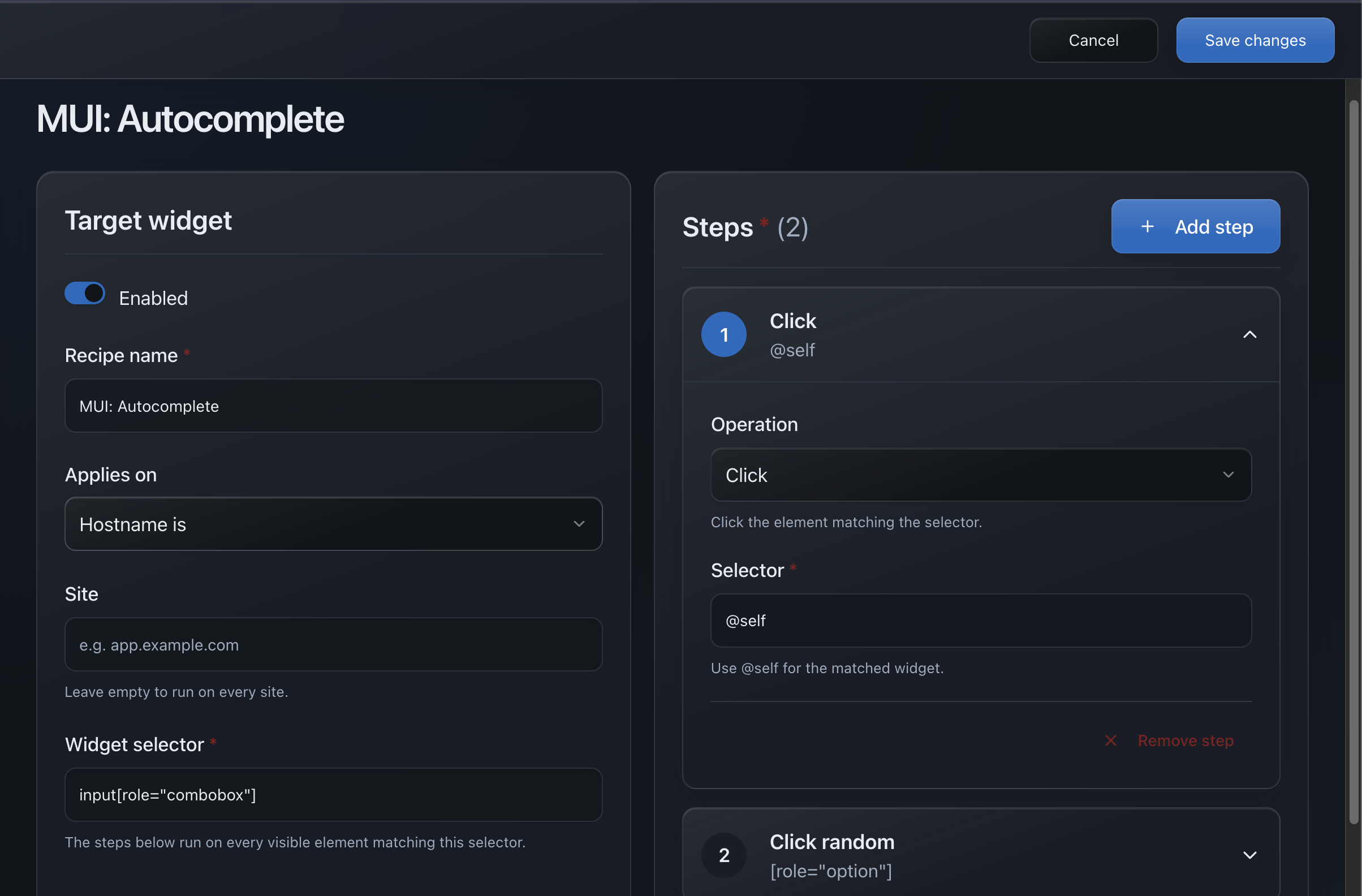
Task: Click the step 1 'Click' header title
Action: (x=792, y=321)
